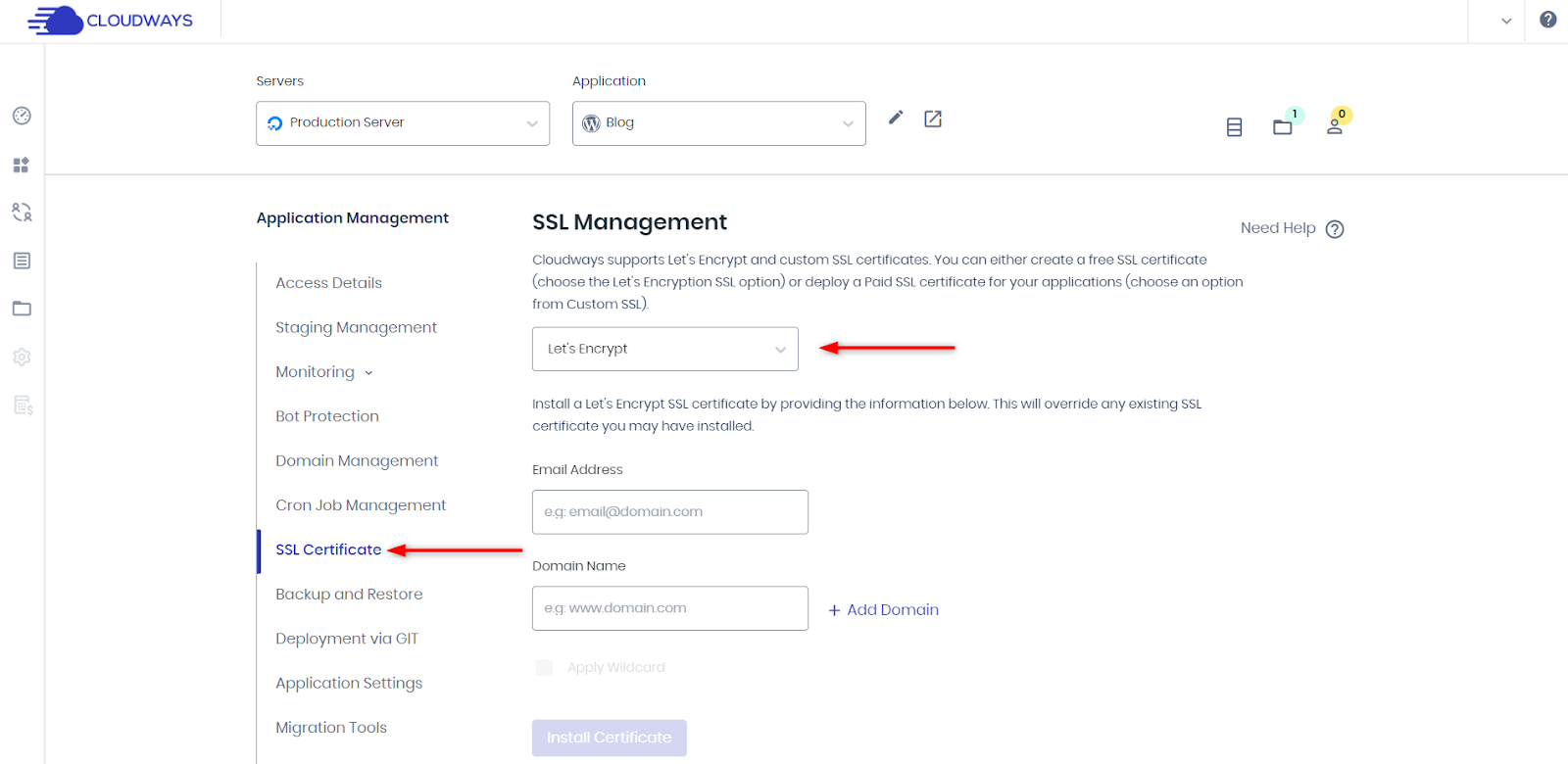Click the Install Certificate button

(x=610, y=738)
